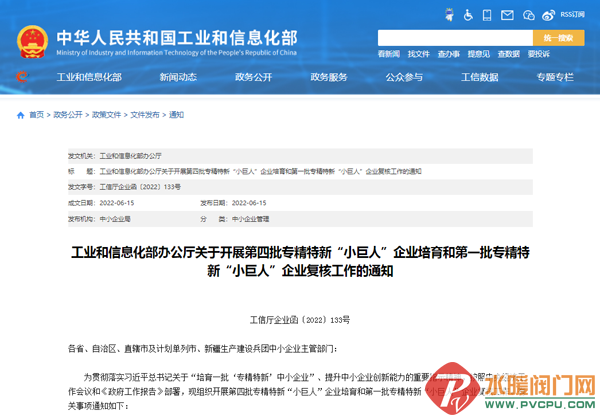Open 政务公开 navigation menu
The height and width of the screenshot is (419, 600).
[253, 77]
